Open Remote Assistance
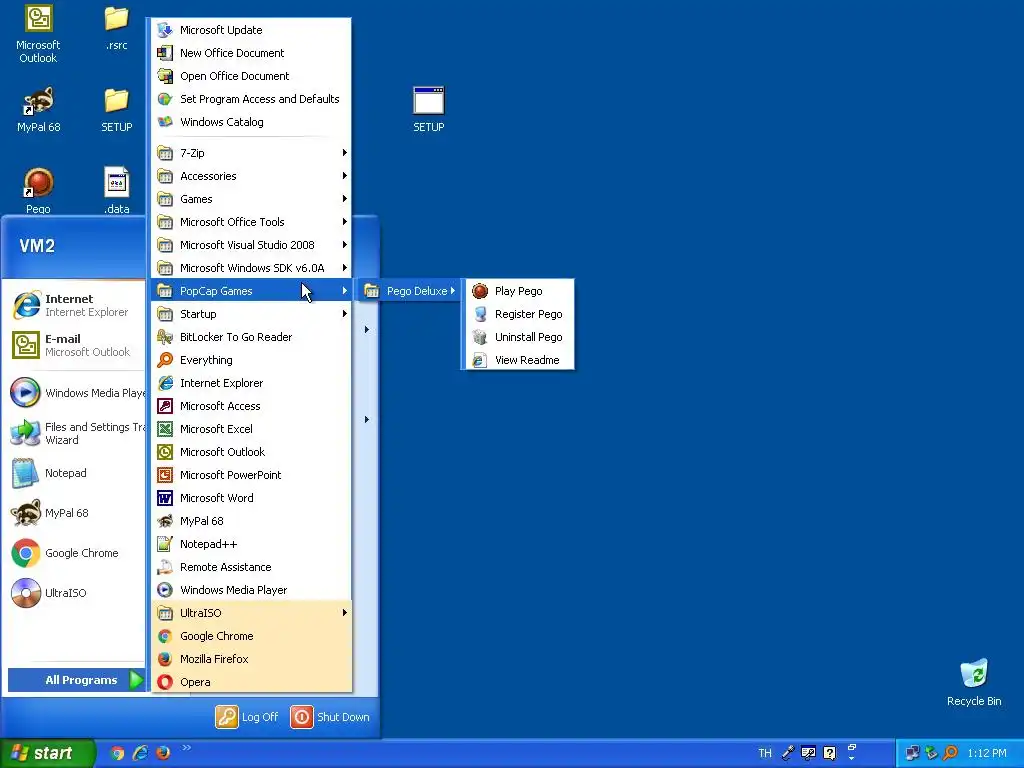 (x=252, y=567)
